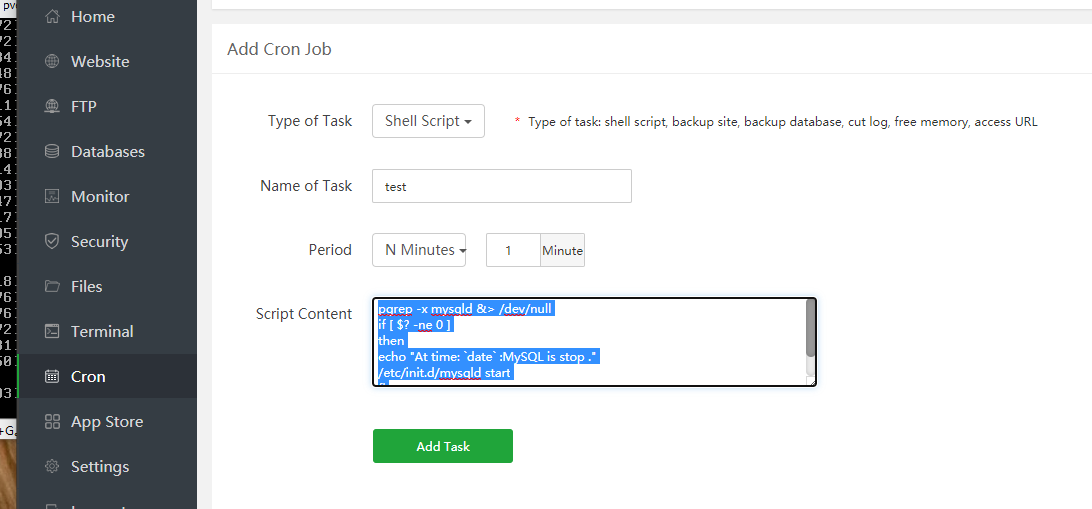Click the Home icon in sidebar
This screenshot has width=1092, height=509.
(52, 17)
